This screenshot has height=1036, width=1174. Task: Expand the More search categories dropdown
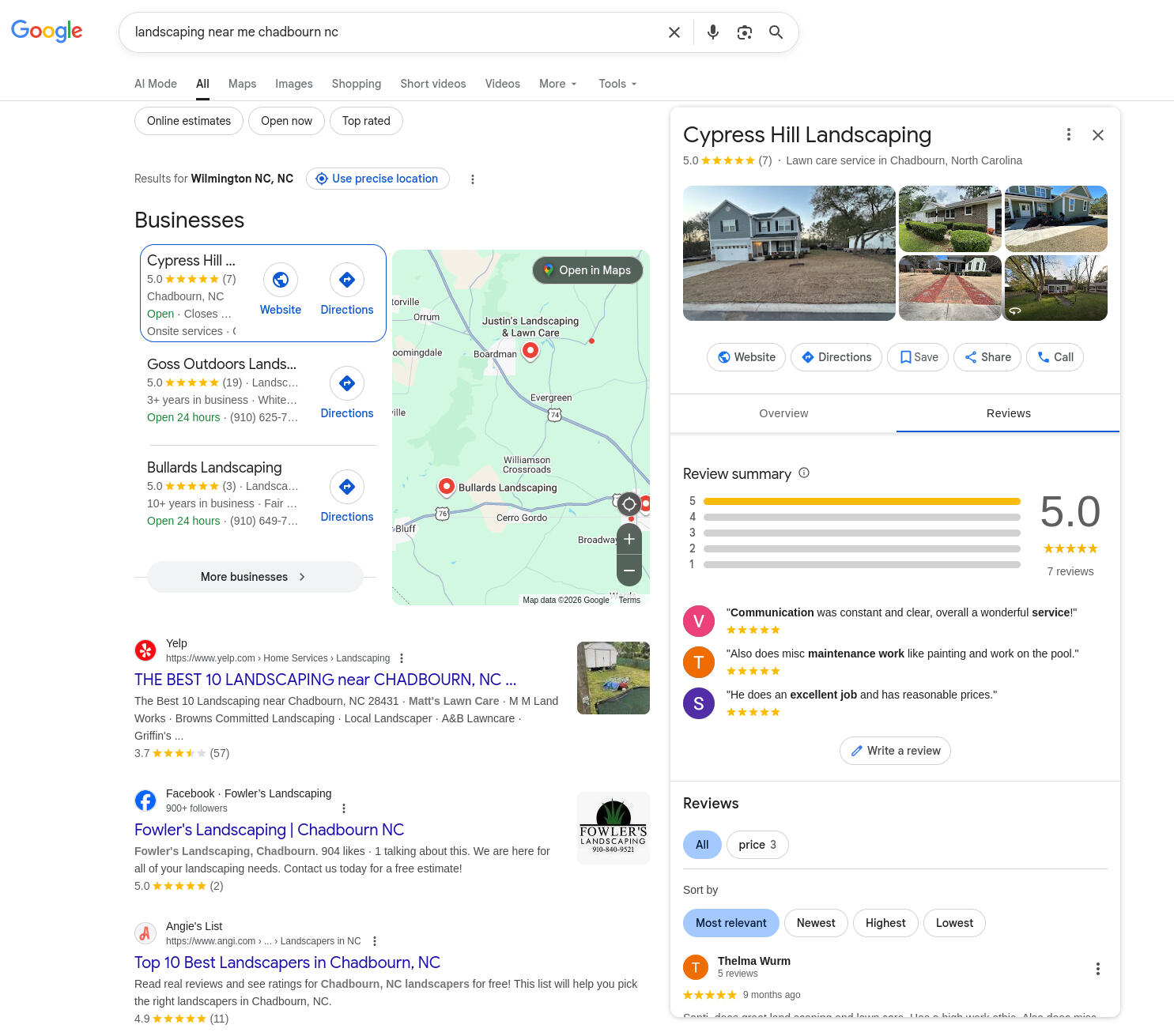(557, 84)
